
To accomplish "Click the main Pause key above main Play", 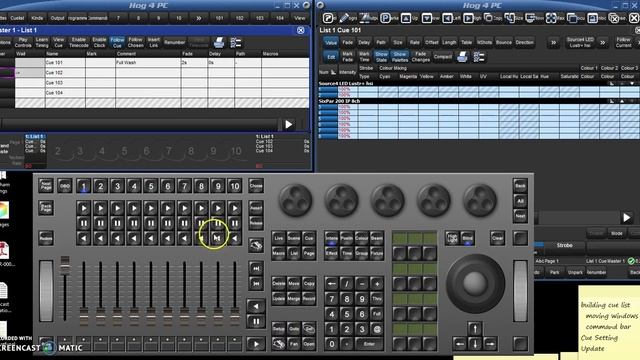I will click(256, 322).
